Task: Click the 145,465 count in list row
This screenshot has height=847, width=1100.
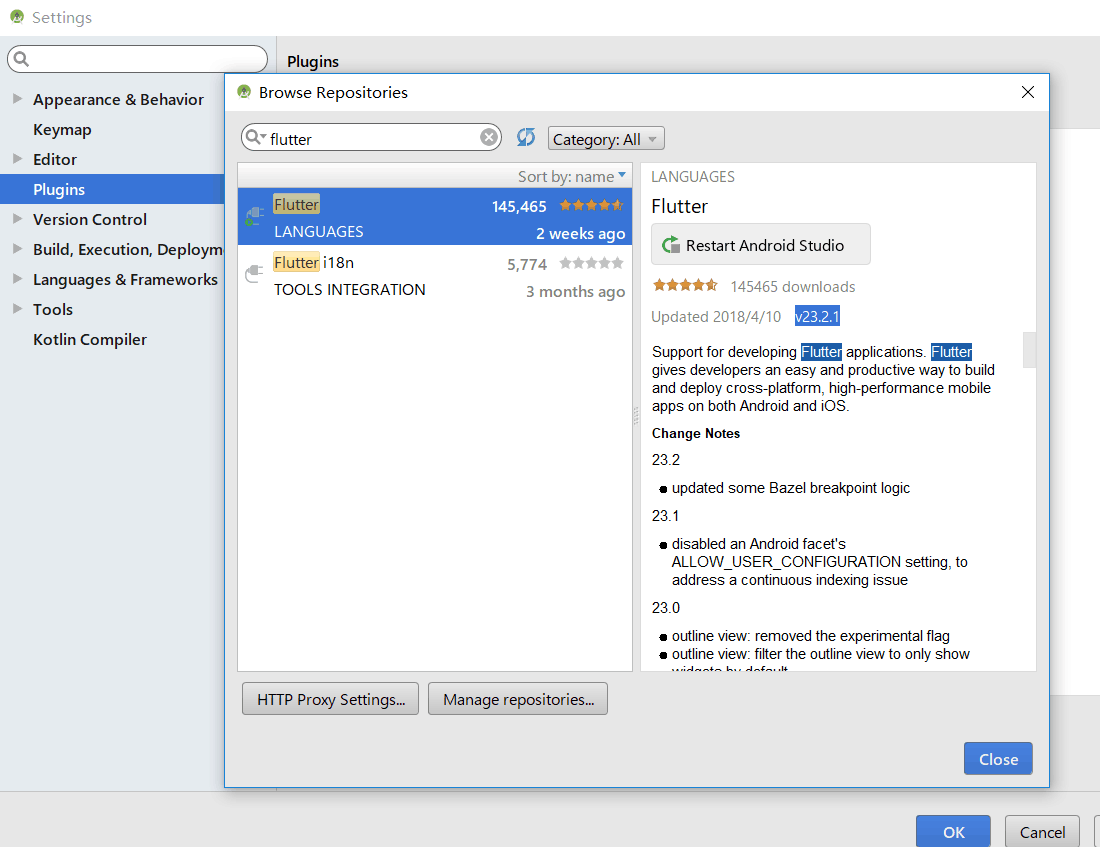Action: 519,206
